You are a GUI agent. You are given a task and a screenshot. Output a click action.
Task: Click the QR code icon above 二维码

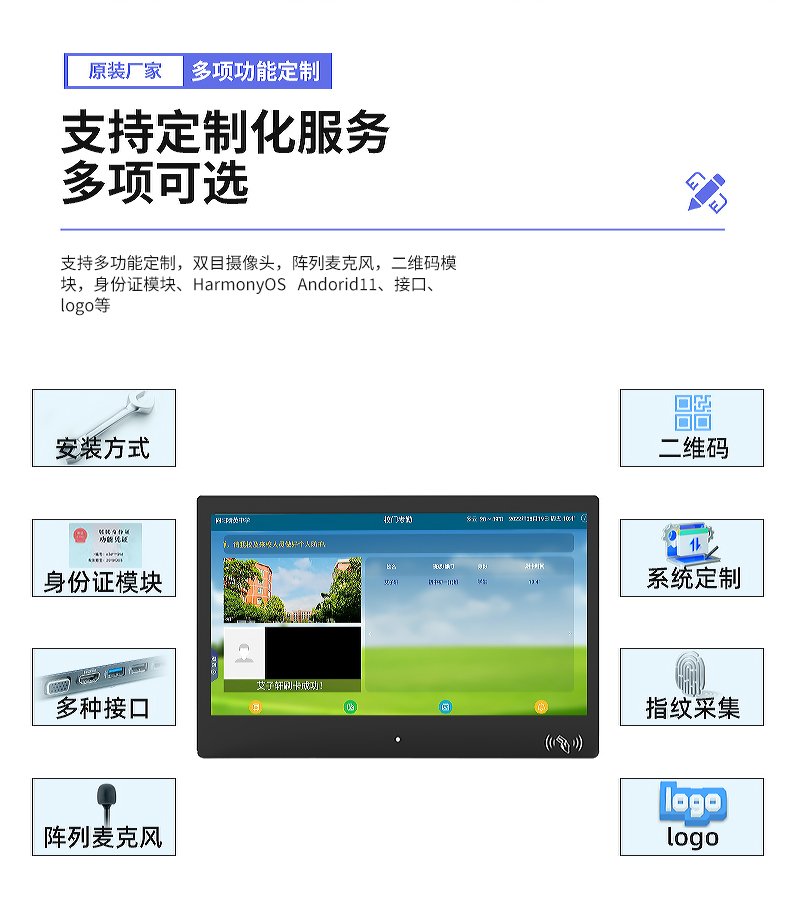692,412
